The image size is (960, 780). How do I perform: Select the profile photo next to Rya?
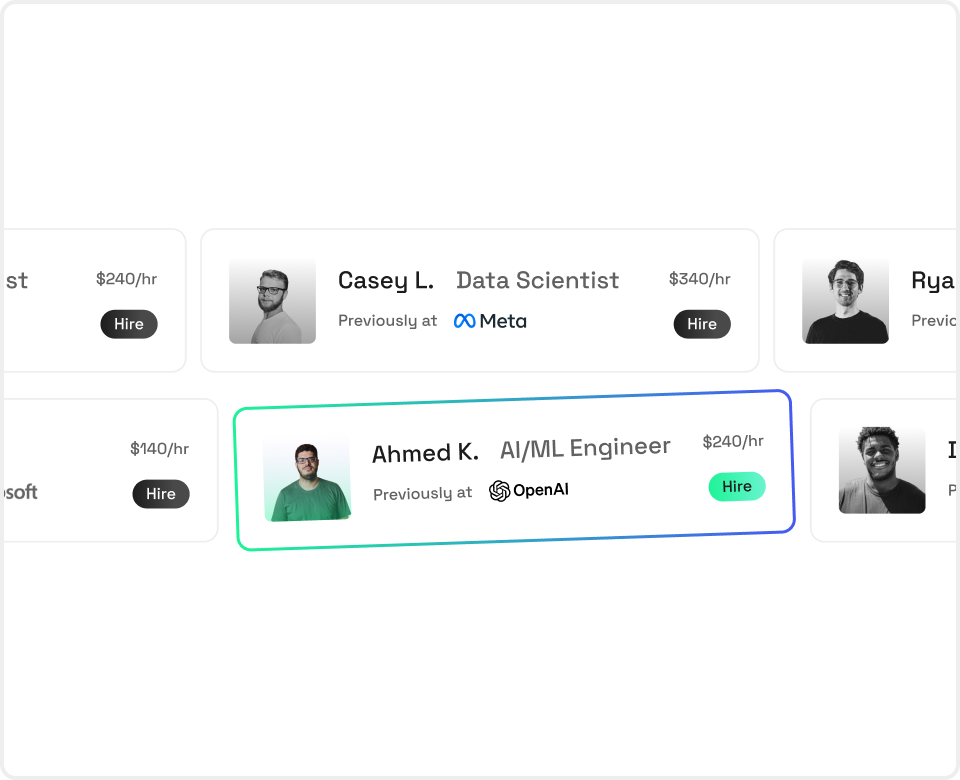[x=845, y=301]
